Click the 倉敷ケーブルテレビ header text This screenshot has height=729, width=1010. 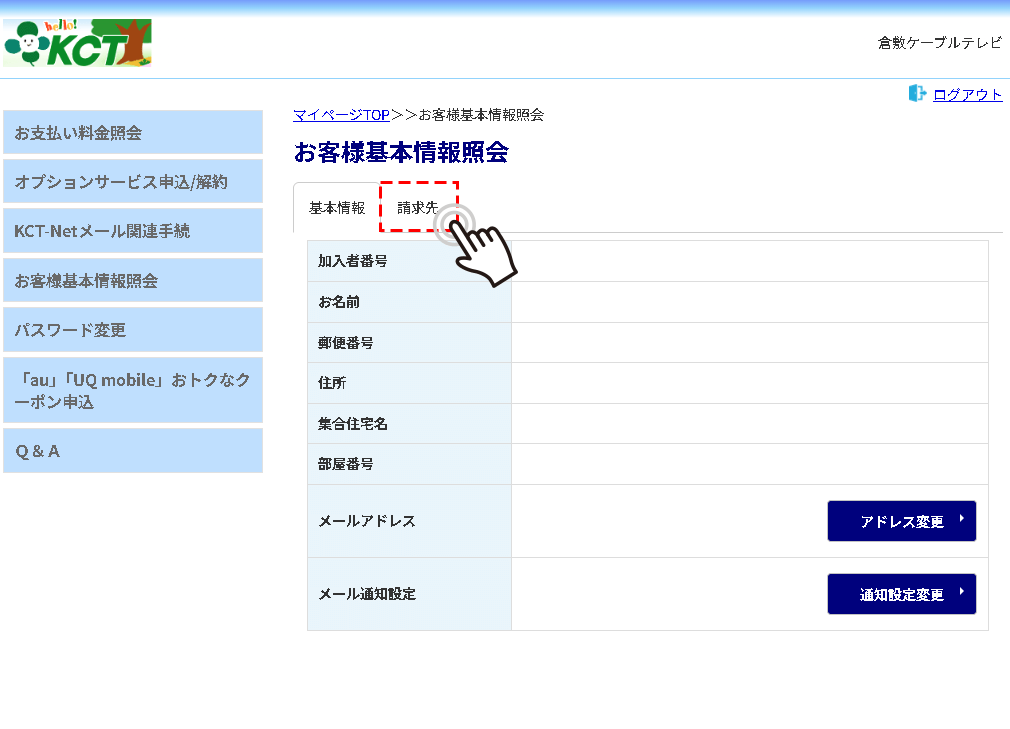939,43
